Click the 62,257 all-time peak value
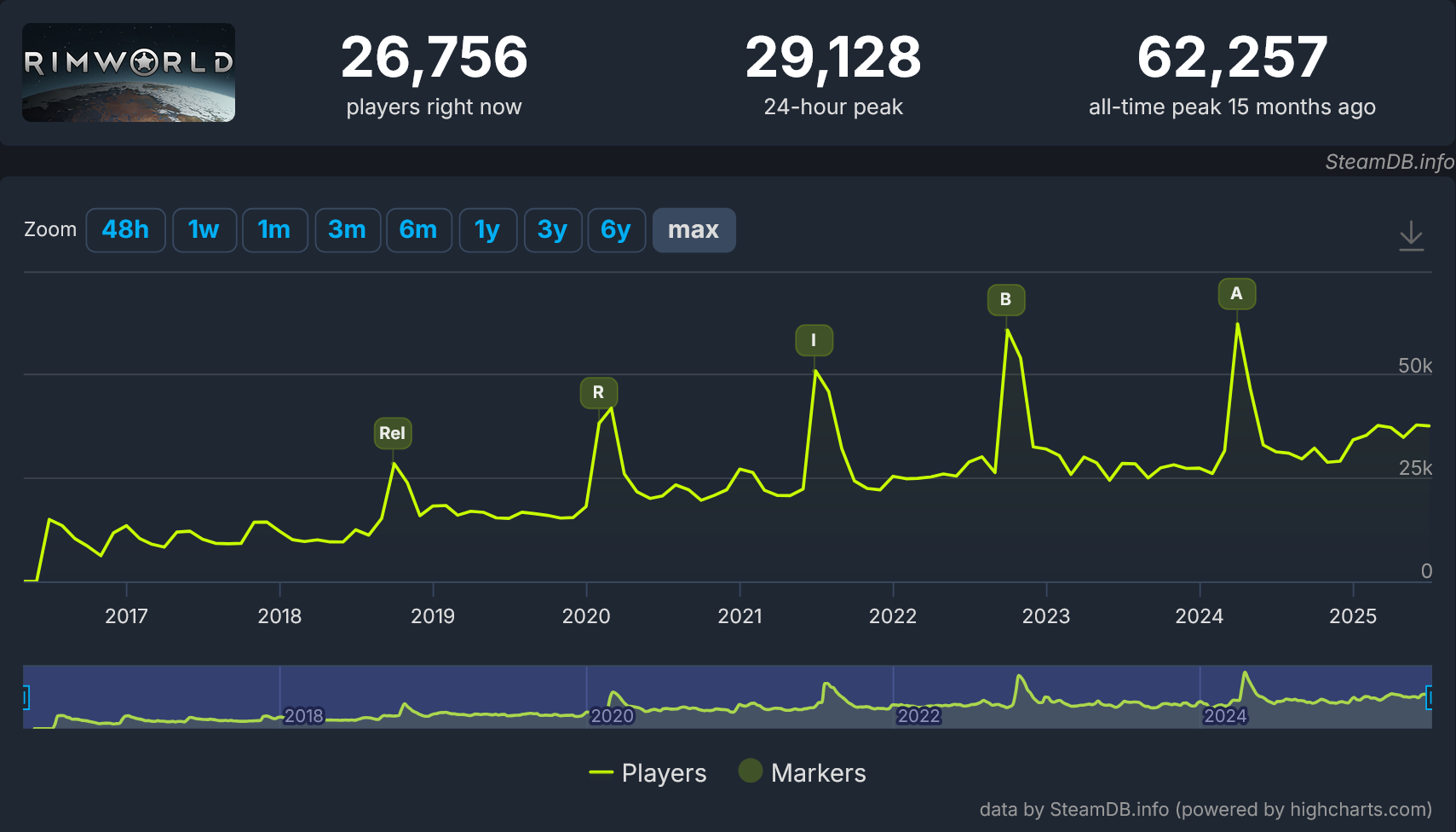Image resolution: width=1456 pixels, height=832 pixels. (1232, 58)
